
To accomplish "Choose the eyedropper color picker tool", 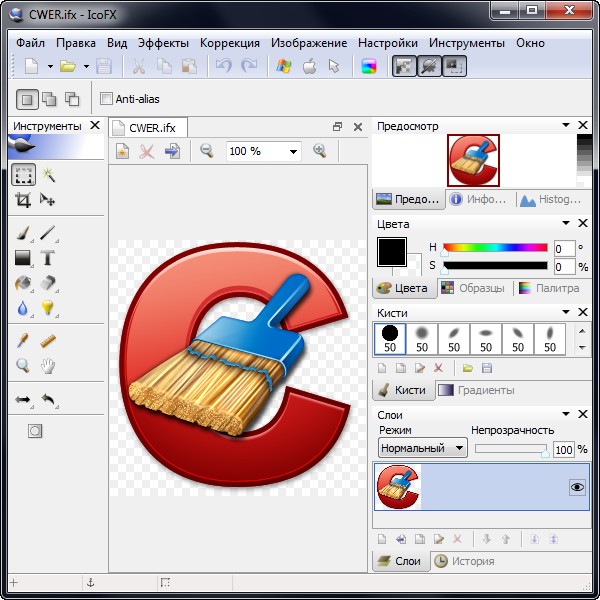I will point(24,341).
